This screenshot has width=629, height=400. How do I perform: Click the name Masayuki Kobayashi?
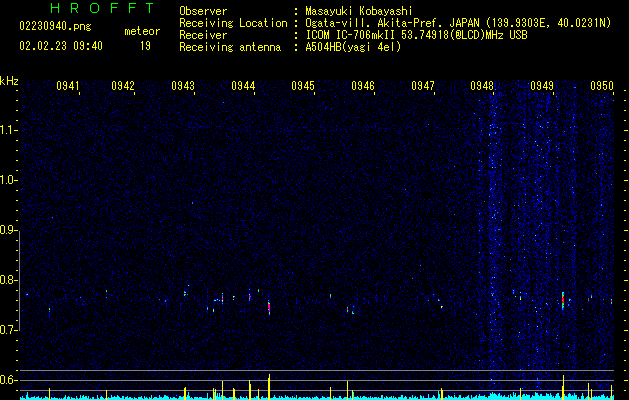click(x=359, y=11)
